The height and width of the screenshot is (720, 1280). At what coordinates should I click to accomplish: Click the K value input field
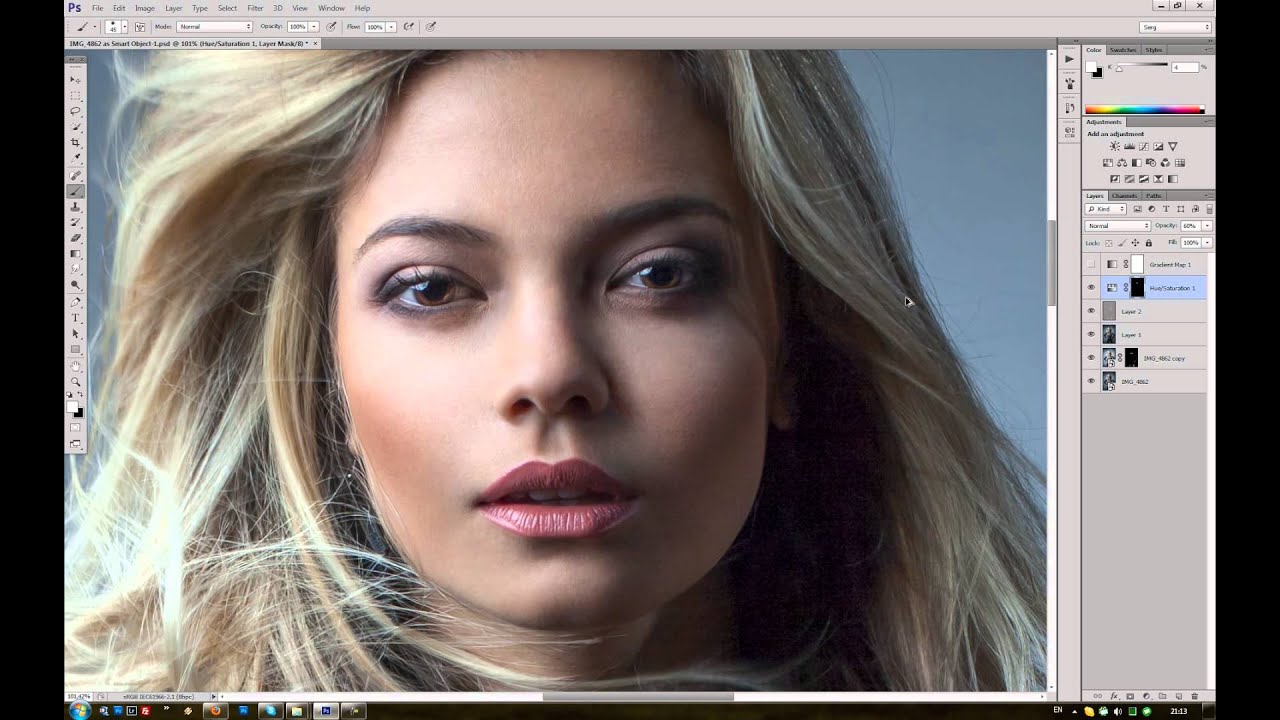click(1184, 67)
